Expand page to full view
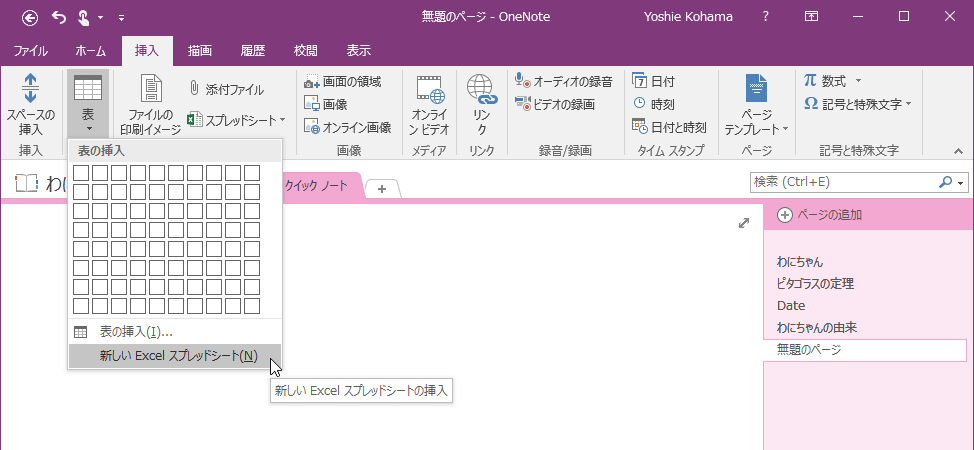The width and height of the screenshot is (974, 450). point(744,223)
